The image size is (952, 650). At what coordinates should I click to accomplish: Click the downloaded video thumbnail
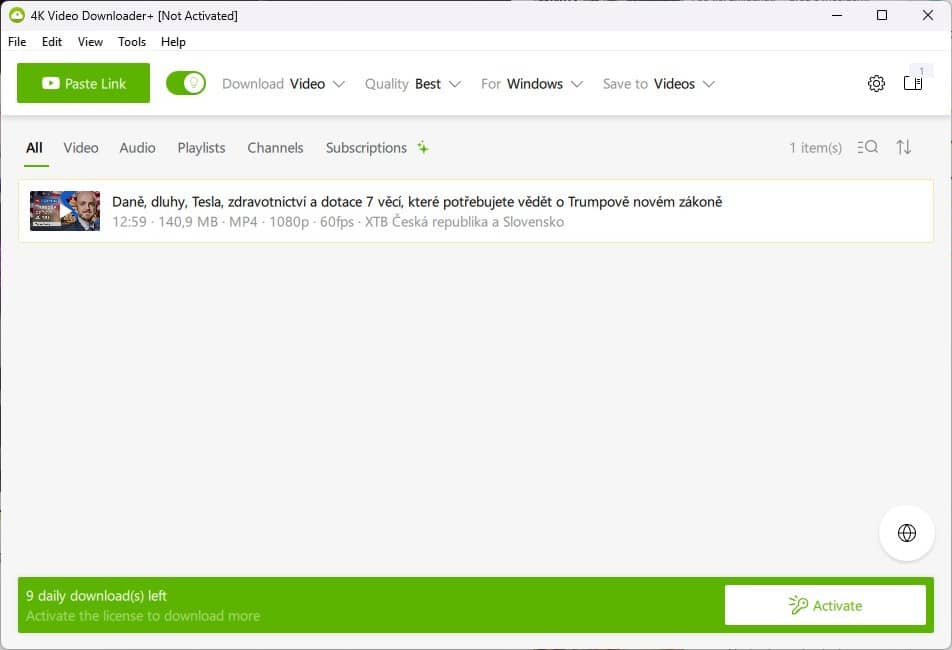[65, 211]
